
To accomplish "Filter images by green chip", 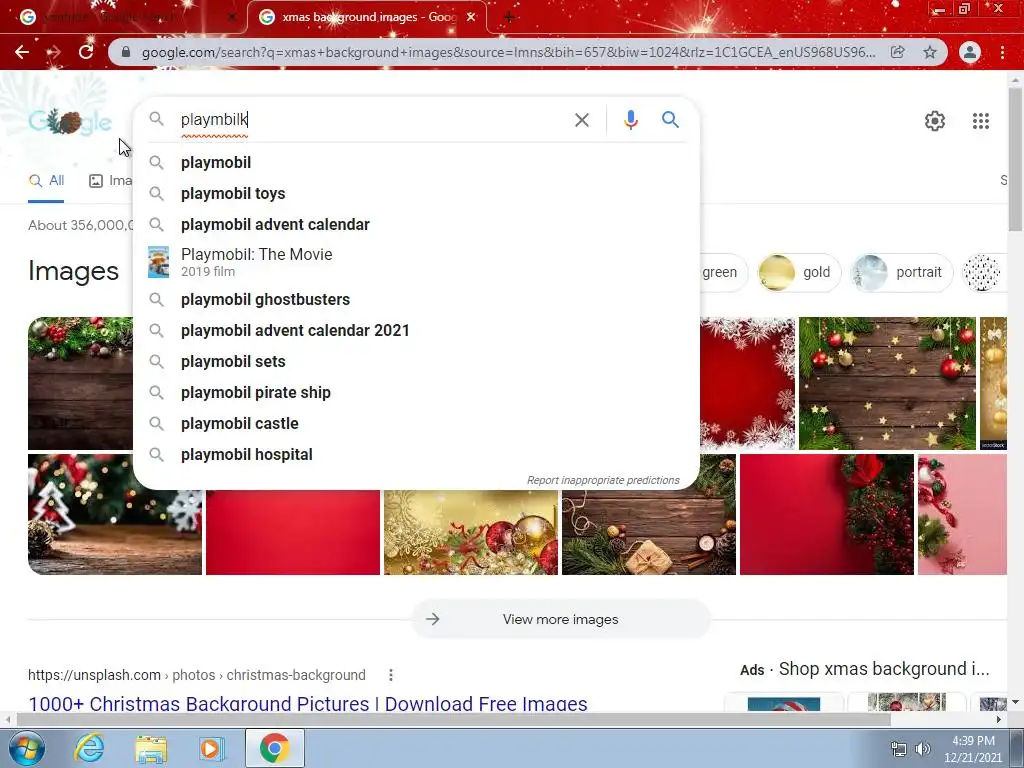I will pos(724,272).
